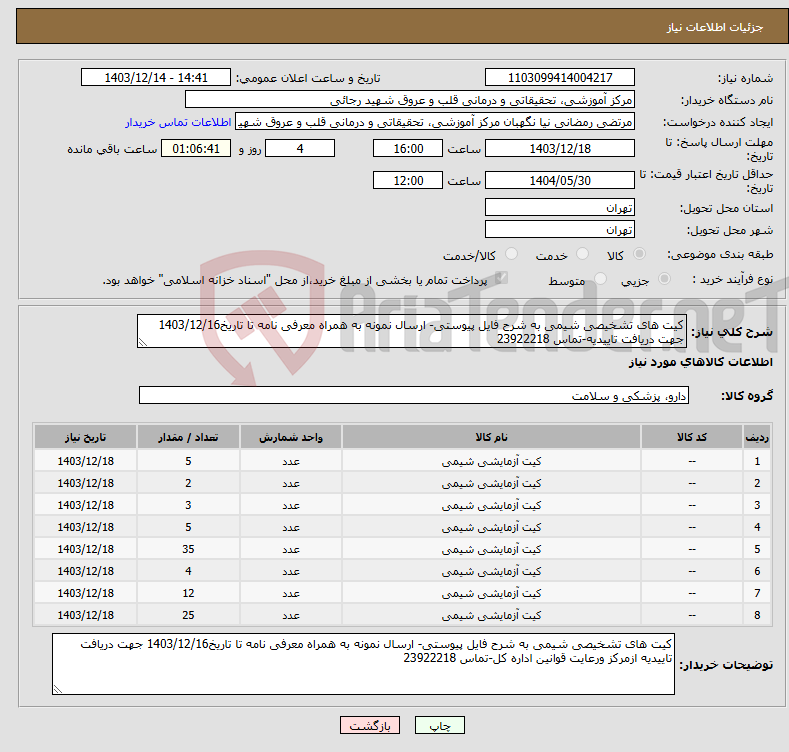This screenshot has width=789, height=752.
Task: Click the چاپ print button
Action: (x=439, y=725)
